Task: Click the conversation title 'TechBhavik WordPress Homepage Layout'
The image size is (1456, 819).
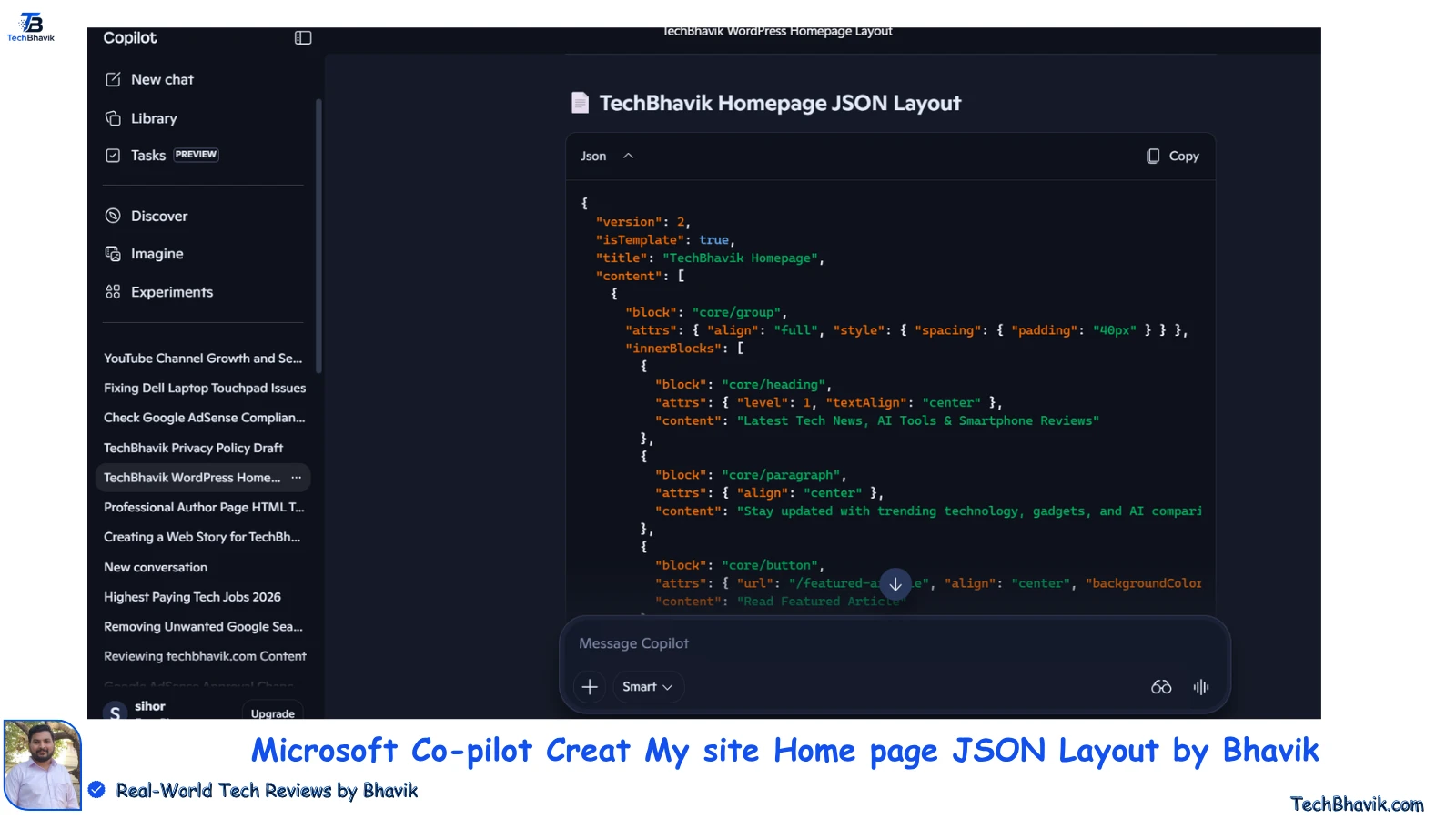Action: click(x=777, y=32)
